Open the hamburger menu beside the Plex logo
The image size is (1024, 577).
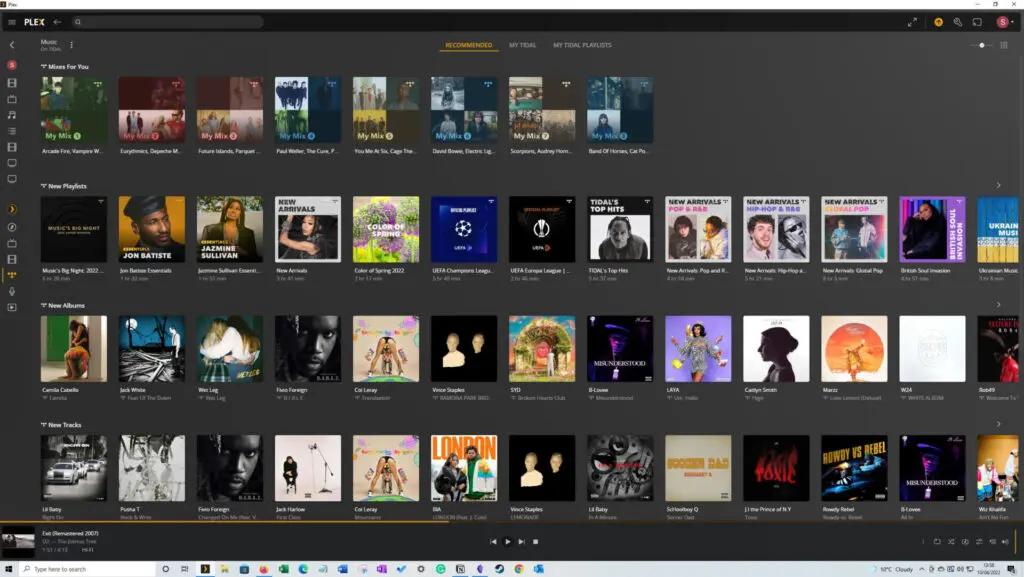pyautogui.click(x=10, y=22)
